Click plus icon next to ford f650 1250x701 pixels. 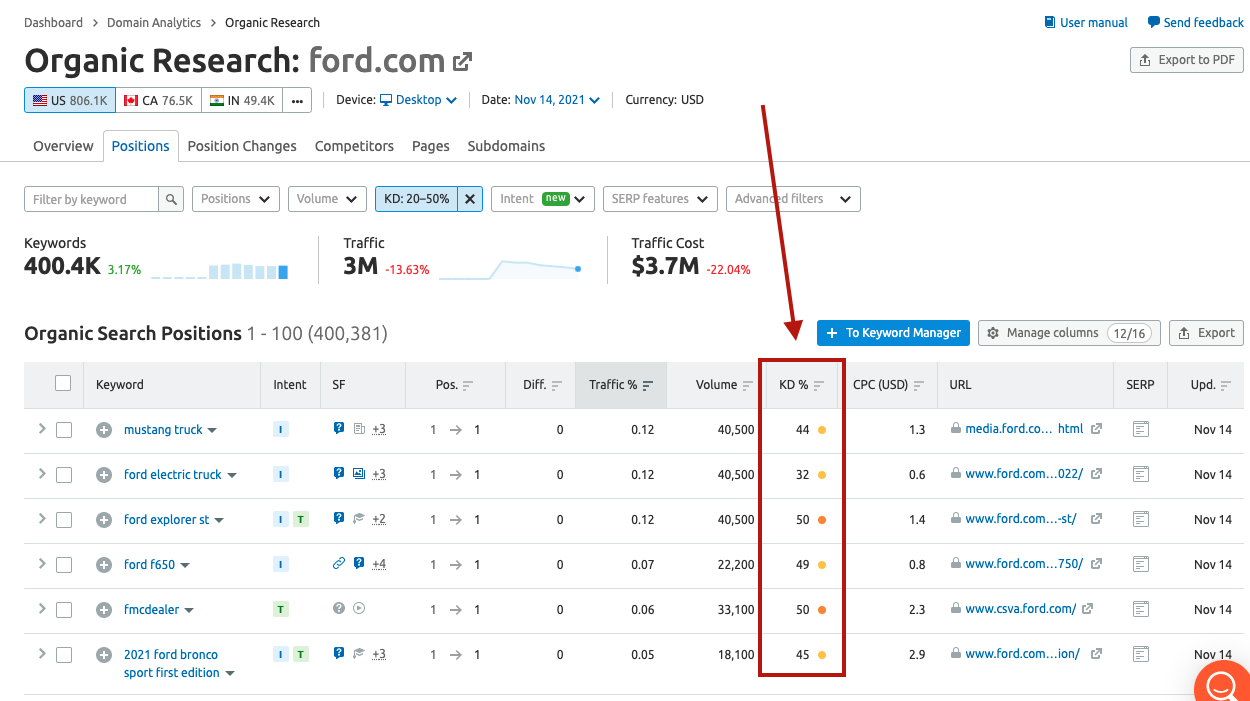coord(103,565)
